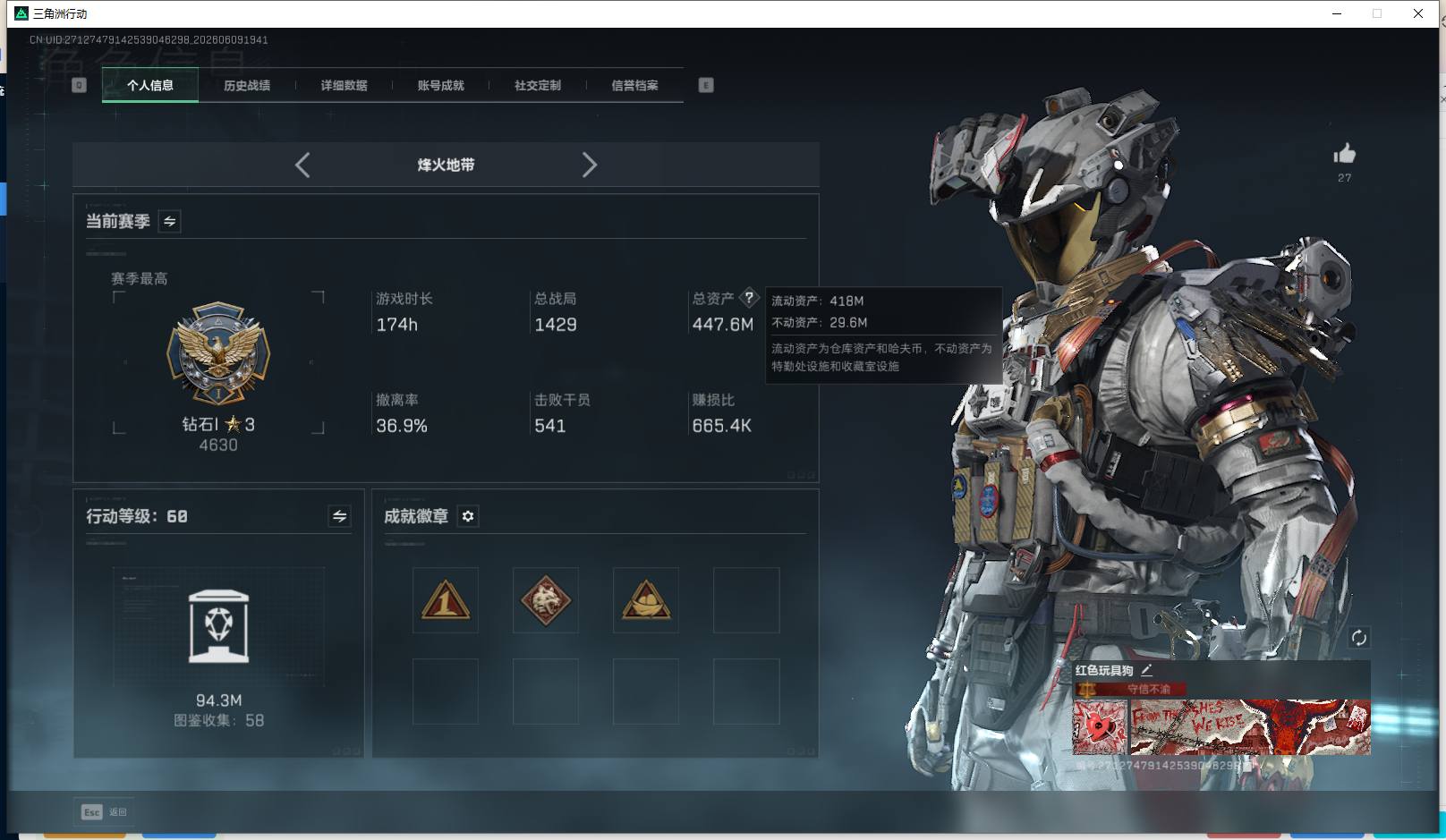Click the 烽火地带 mode title

(446, 165)
